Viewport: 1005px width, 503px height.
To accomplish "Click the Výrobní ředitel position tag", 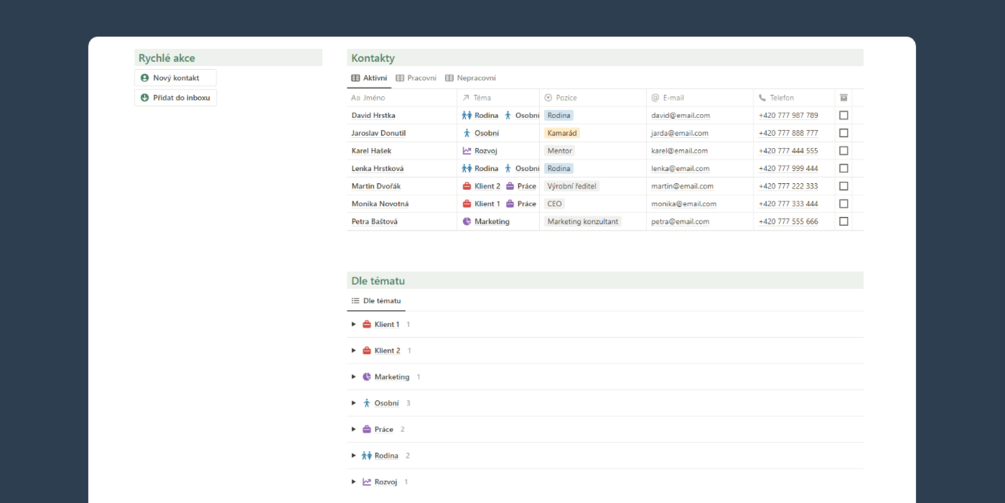I will 572,186.
